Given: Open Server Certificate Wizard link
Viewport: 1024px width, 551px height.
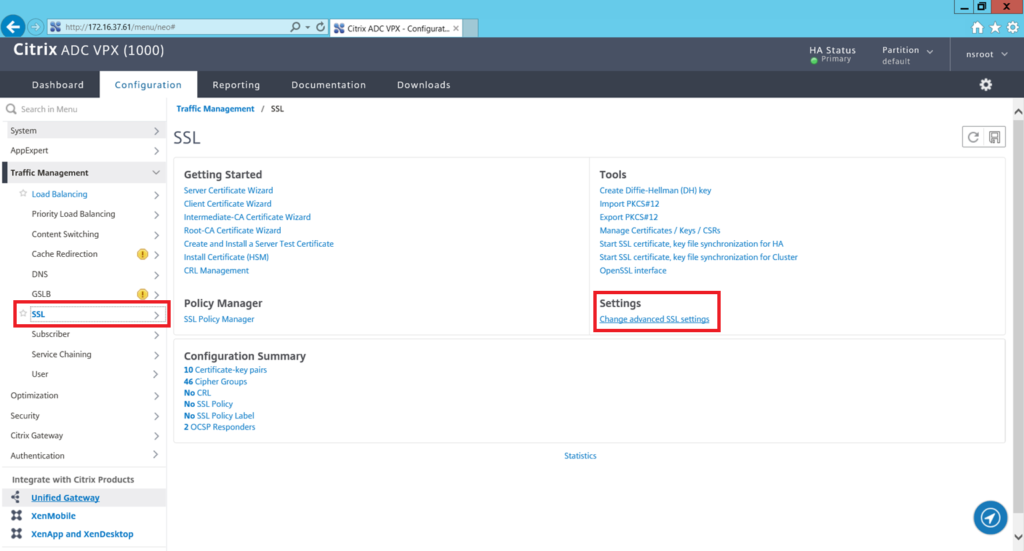Looking at the screenshot, I should 228,190.
